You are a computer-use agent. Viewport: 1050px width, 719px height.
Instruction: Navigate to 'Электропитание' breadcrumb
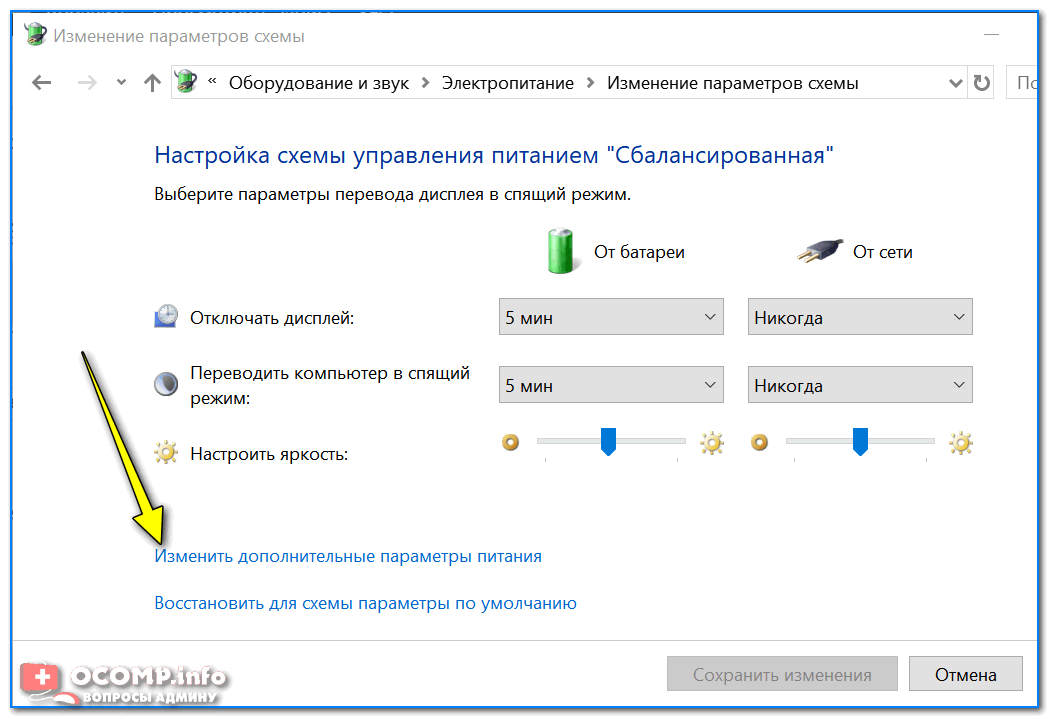point(508,83)
